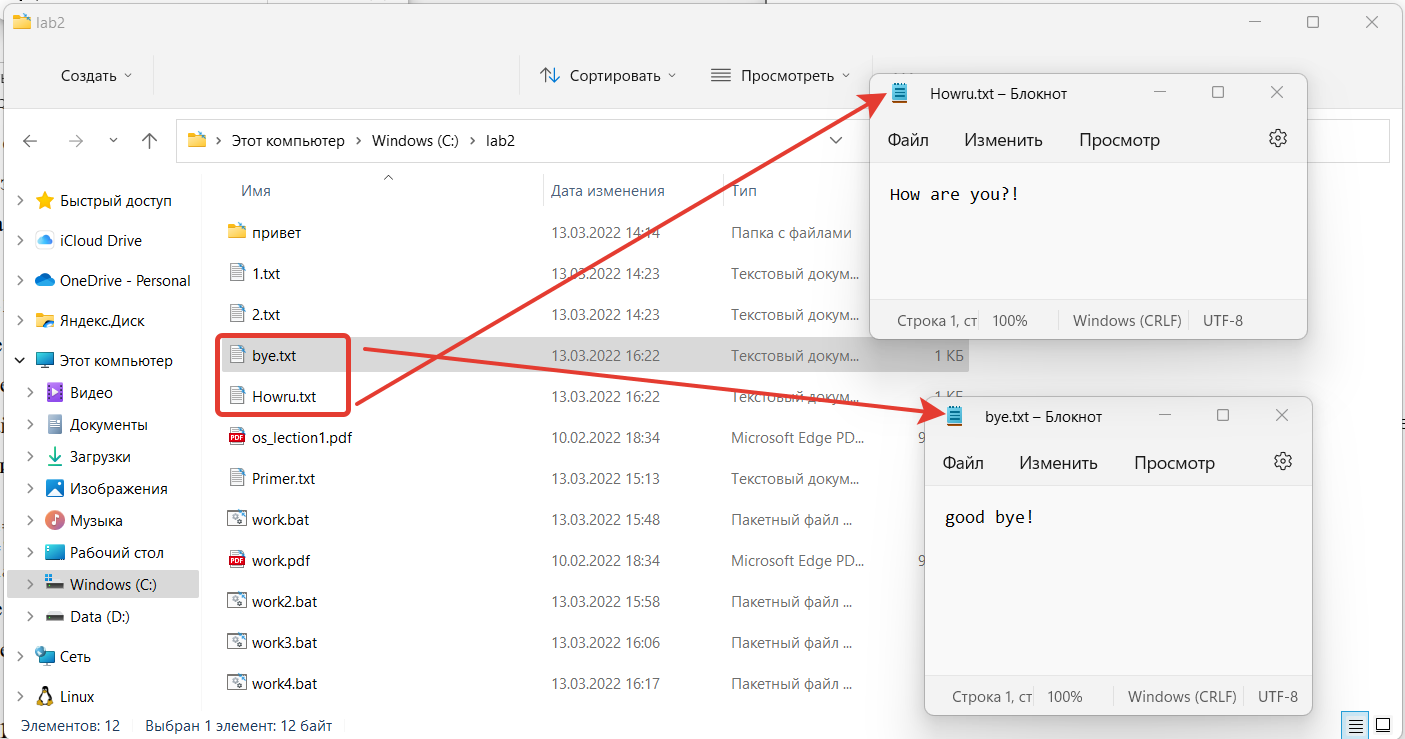The width and height of the screenshot is (1405, 739).
Task: Select the work.bat batch file icon
Action: (x=237, y=519)
